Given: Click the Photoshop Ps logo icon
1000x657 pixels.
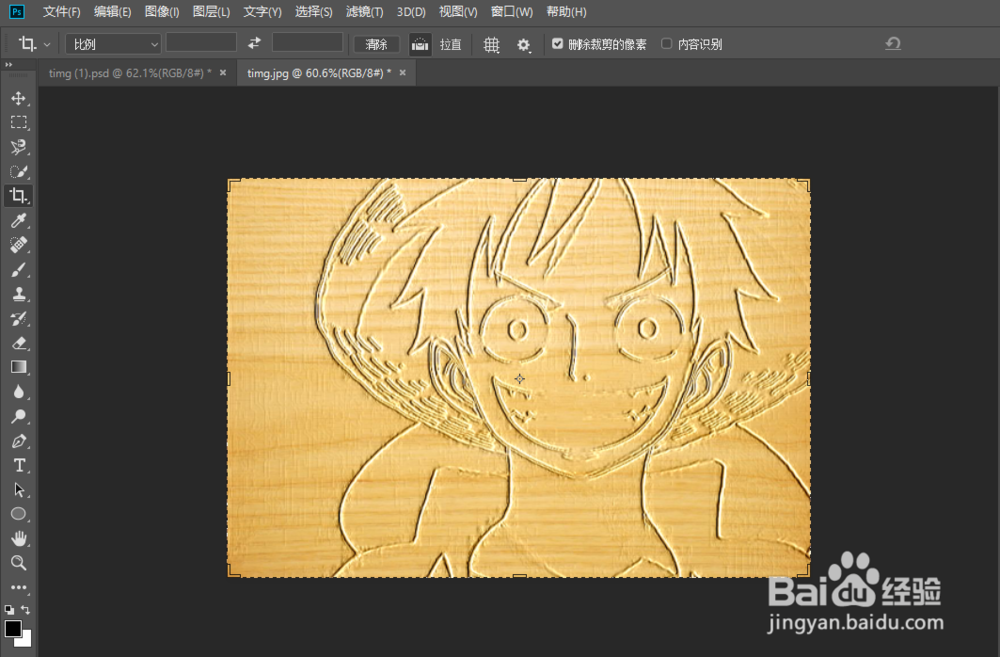Looking at the screenshot, I should coord(17,11).
